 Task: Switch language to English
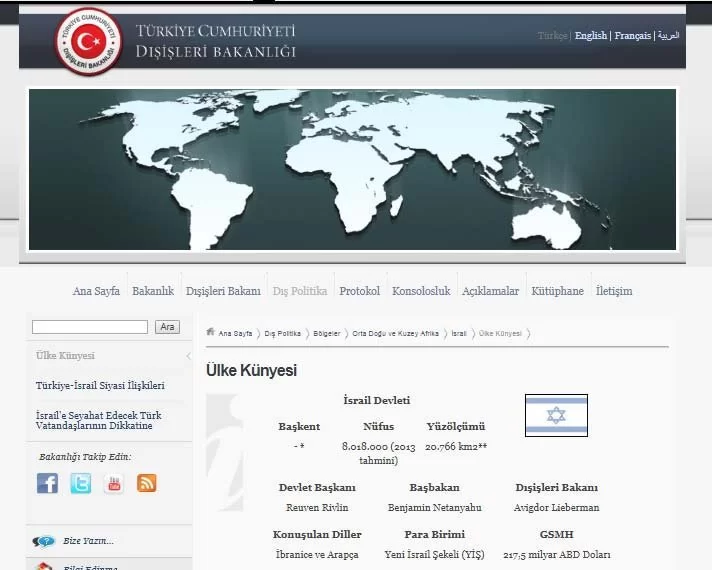coord(590,35)
